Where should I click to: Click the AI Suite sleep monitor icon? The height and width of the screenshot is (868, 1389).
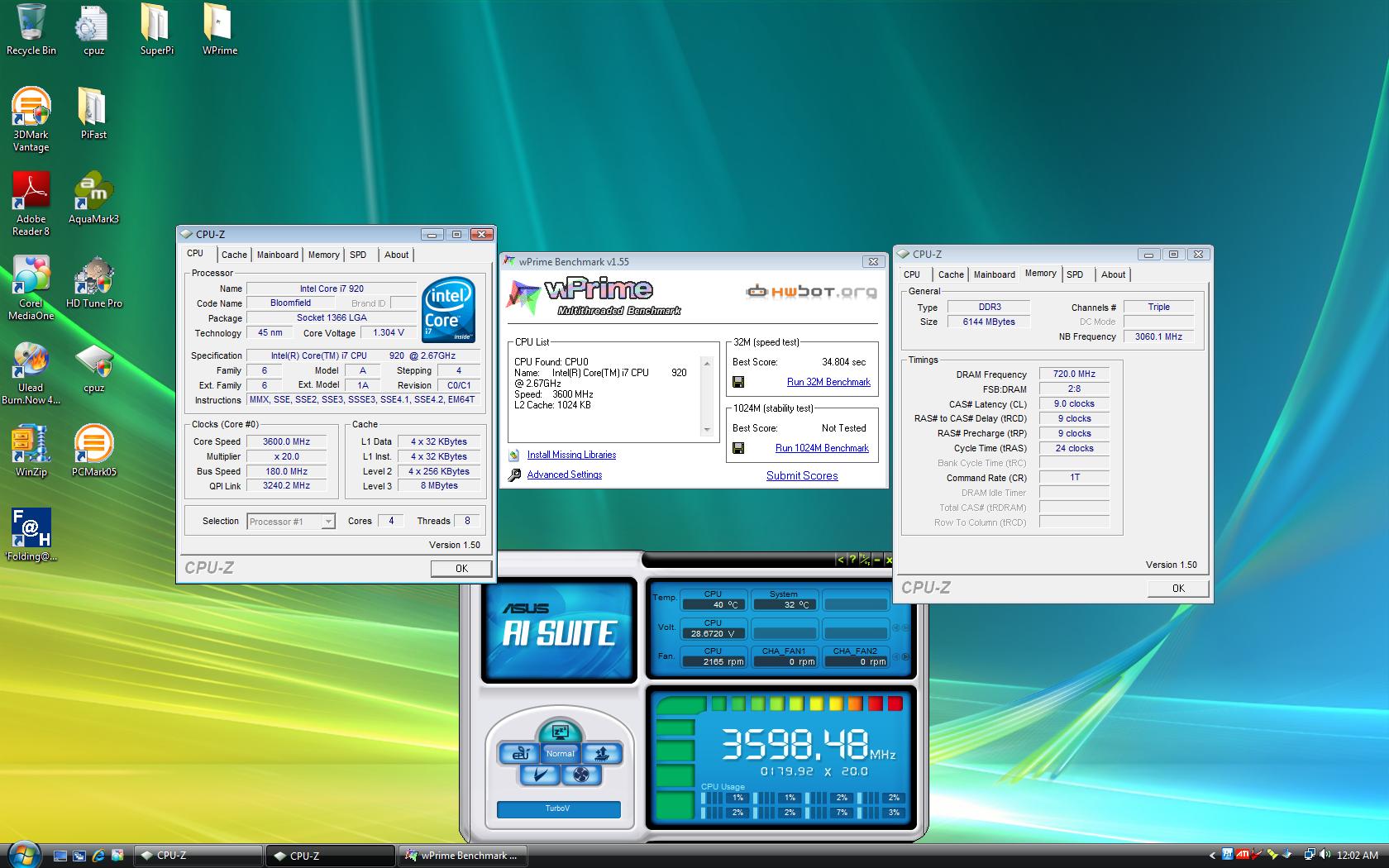click(x=560, y=732)
